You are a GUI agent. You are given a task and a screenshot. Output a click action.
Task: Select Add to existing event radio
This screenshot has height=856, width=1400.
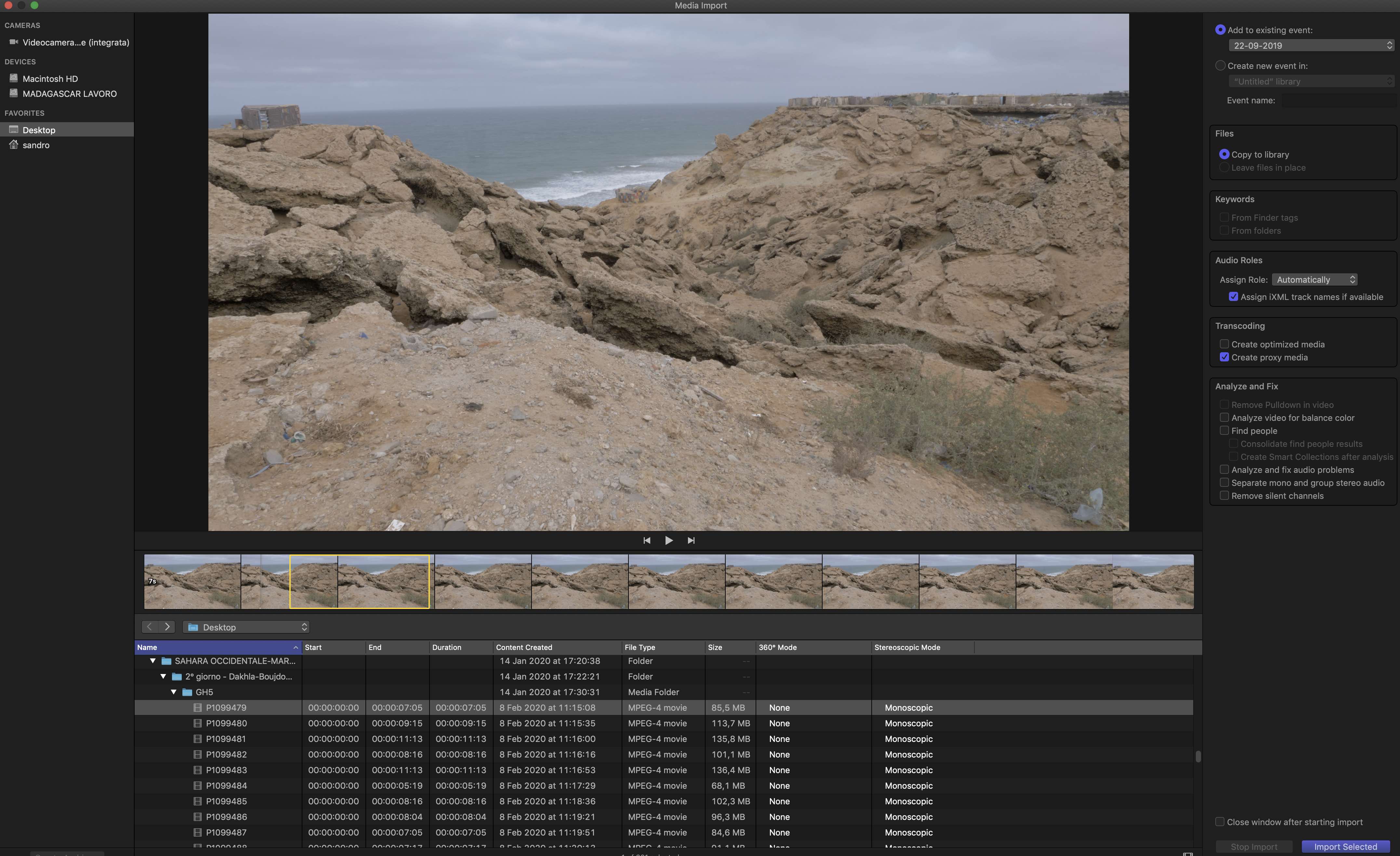[1220, 30]
